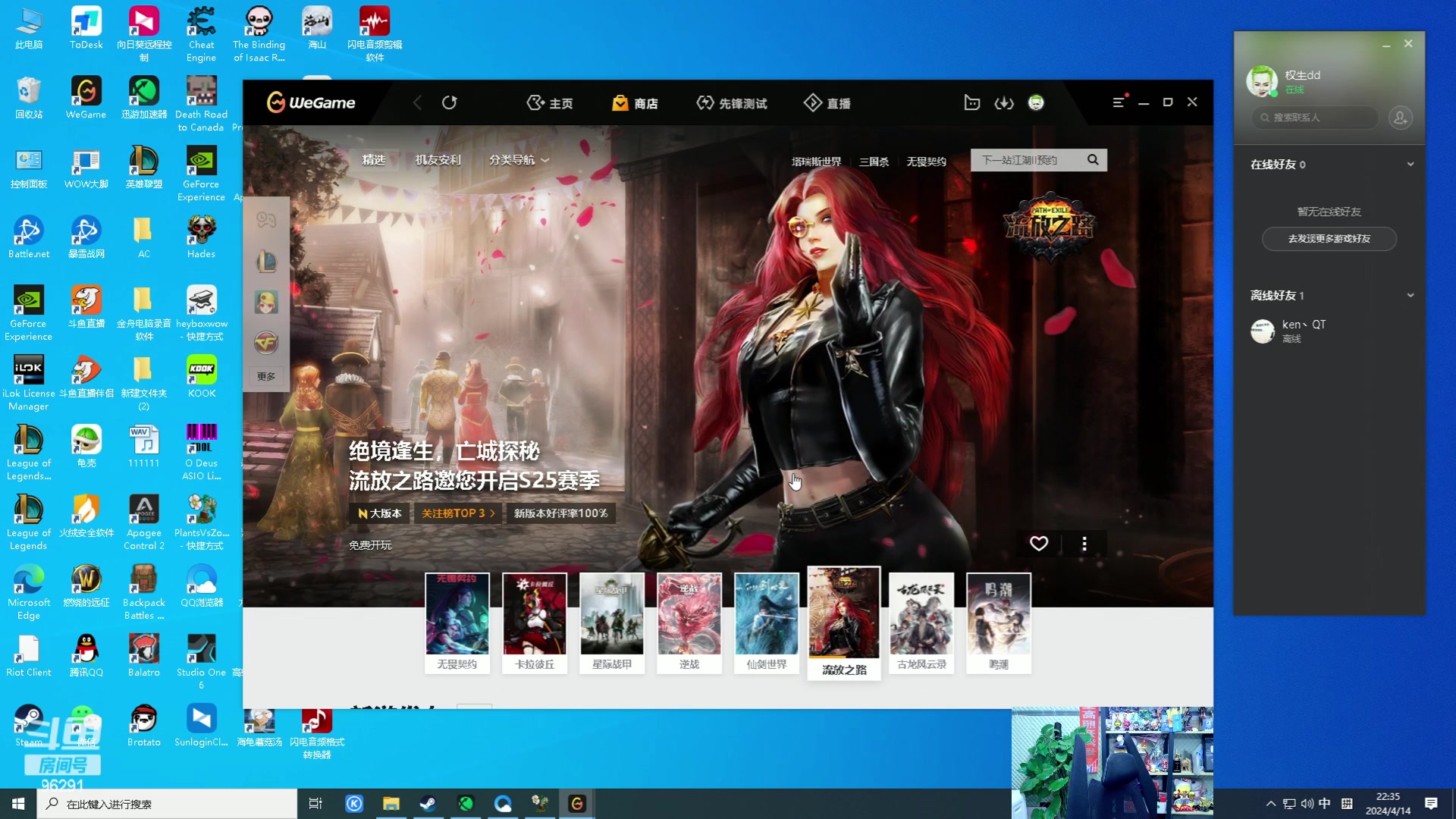
Task: Click 更多 in the left sidebar
Action: [265, 376]
